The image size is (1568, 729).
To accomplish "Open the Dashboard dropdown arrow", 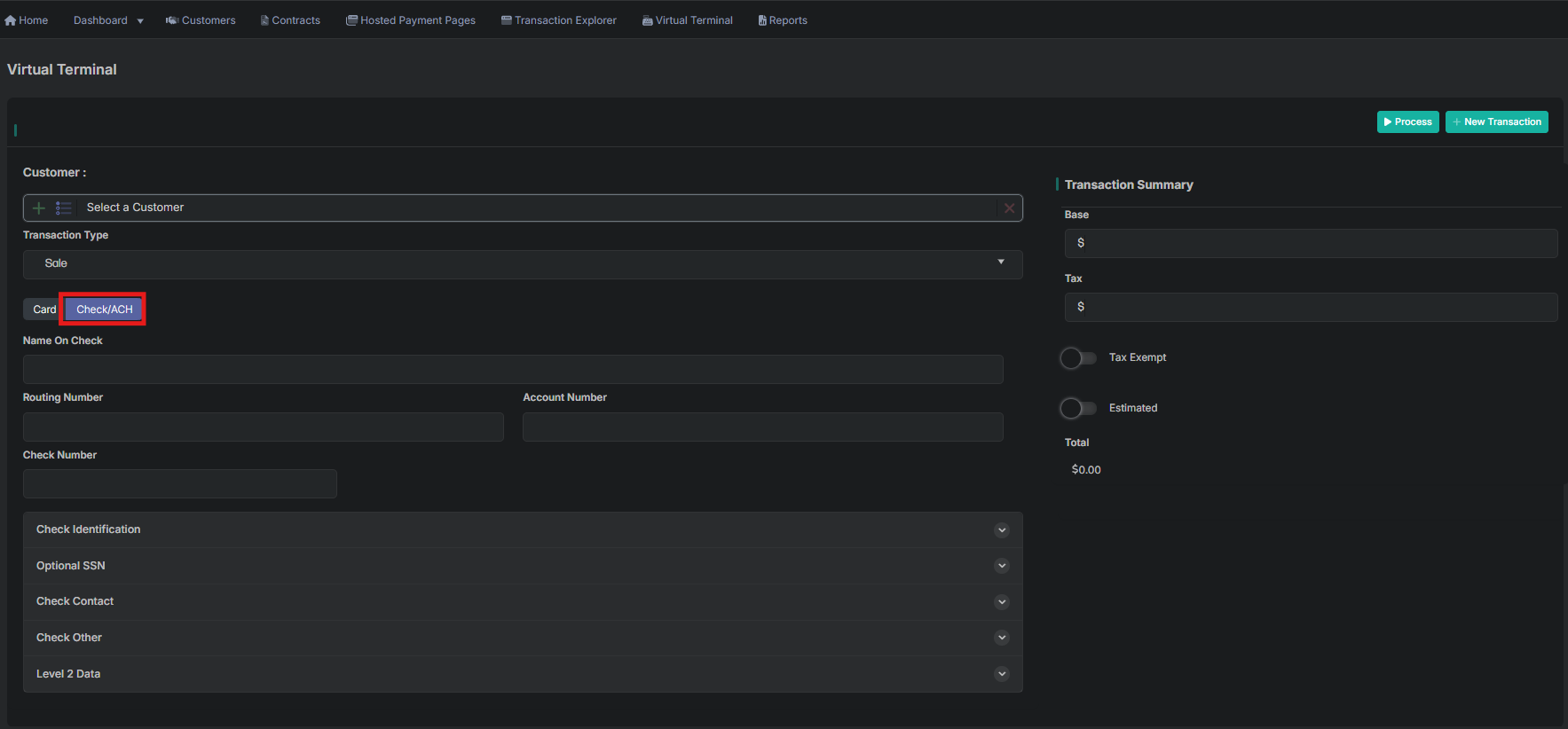I will point(140,21).
